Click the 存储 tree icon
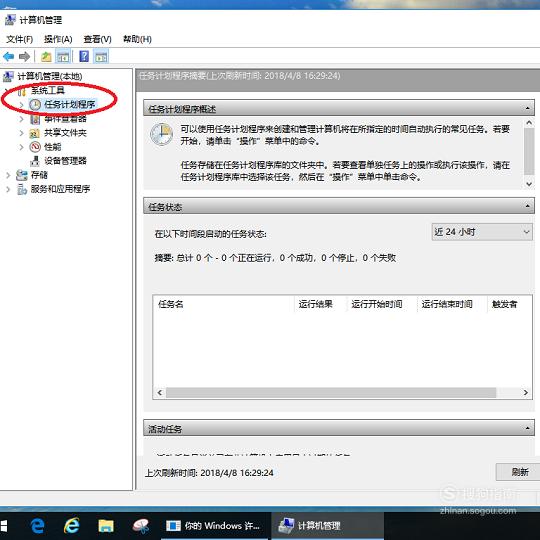The width and height of the screenshot is (540, 540). pos(22,175)
